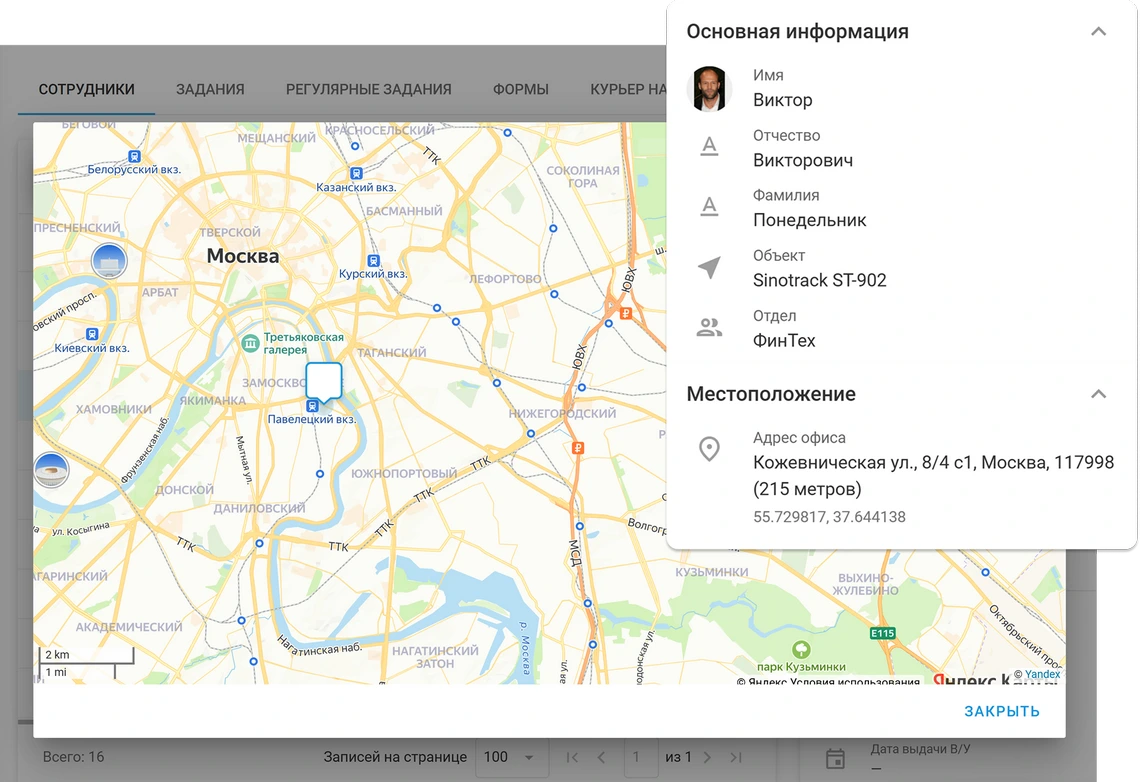Click the department icon next to ФинТех

coord(709,328)
